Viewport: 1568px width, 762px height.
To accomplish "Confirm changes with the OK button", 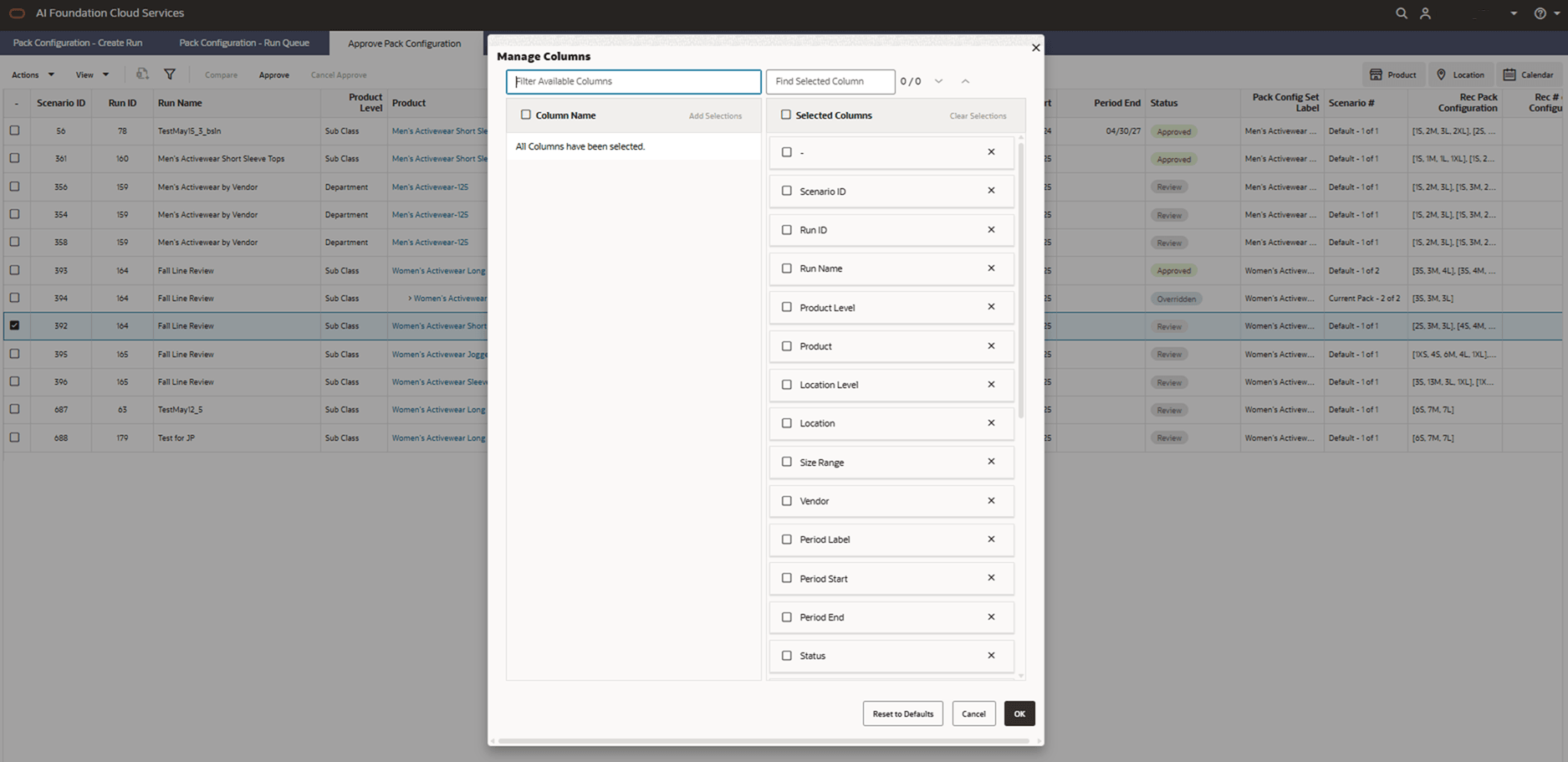I will pyautogui.click(x=1019, y=713).
